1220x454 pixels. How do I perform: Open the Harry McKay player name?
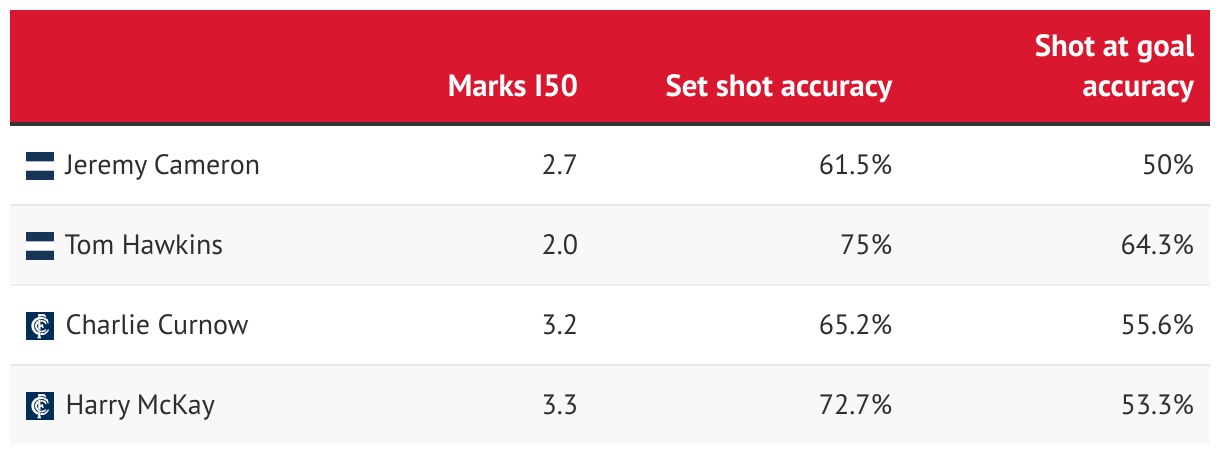click(x=140, y=406)
